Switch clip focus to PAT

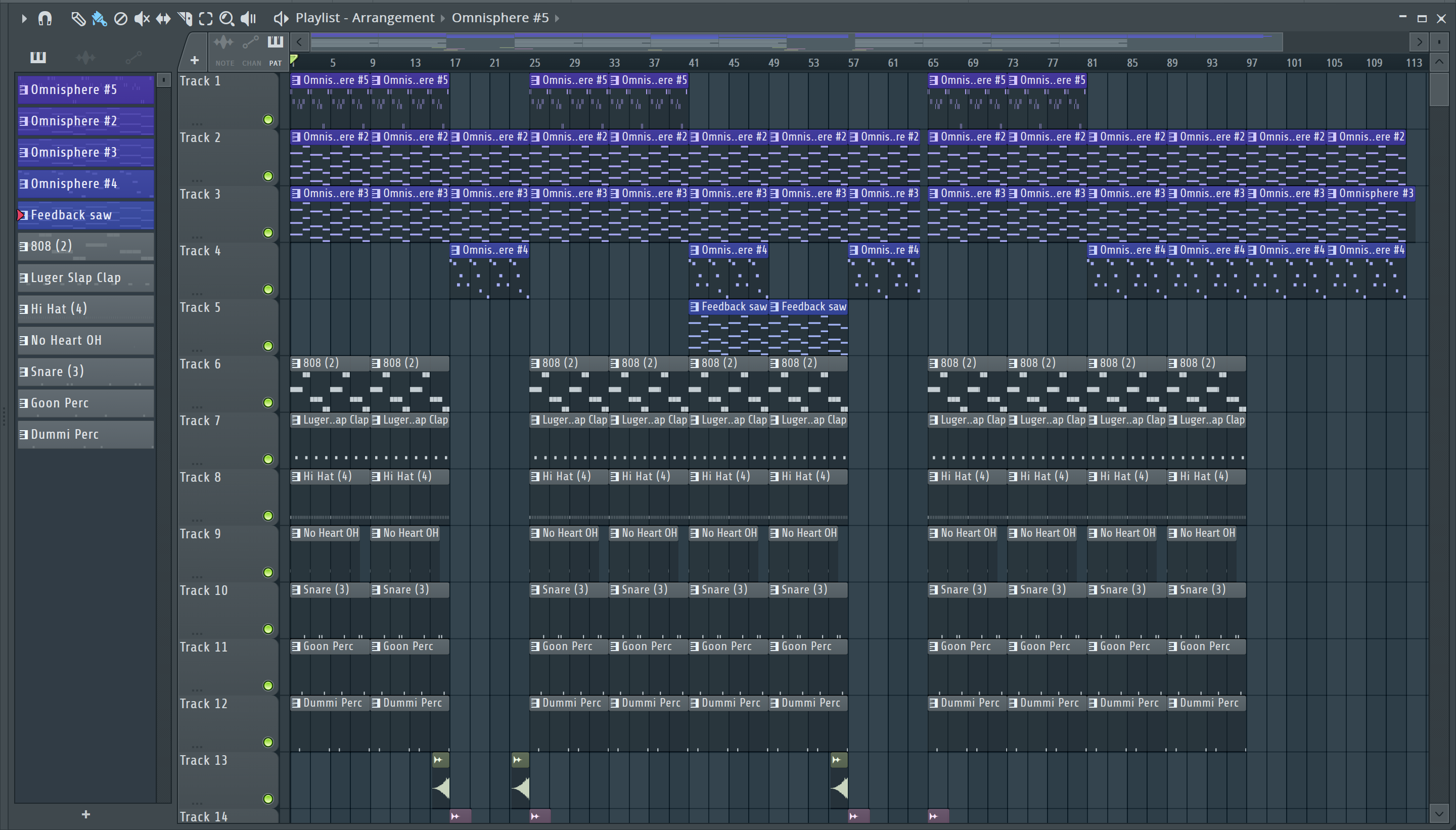pos(276,50)
